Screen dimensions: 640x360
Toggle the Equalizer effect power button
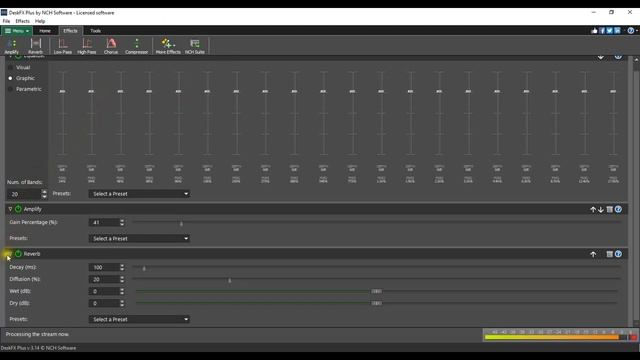[x=18, y=56]
